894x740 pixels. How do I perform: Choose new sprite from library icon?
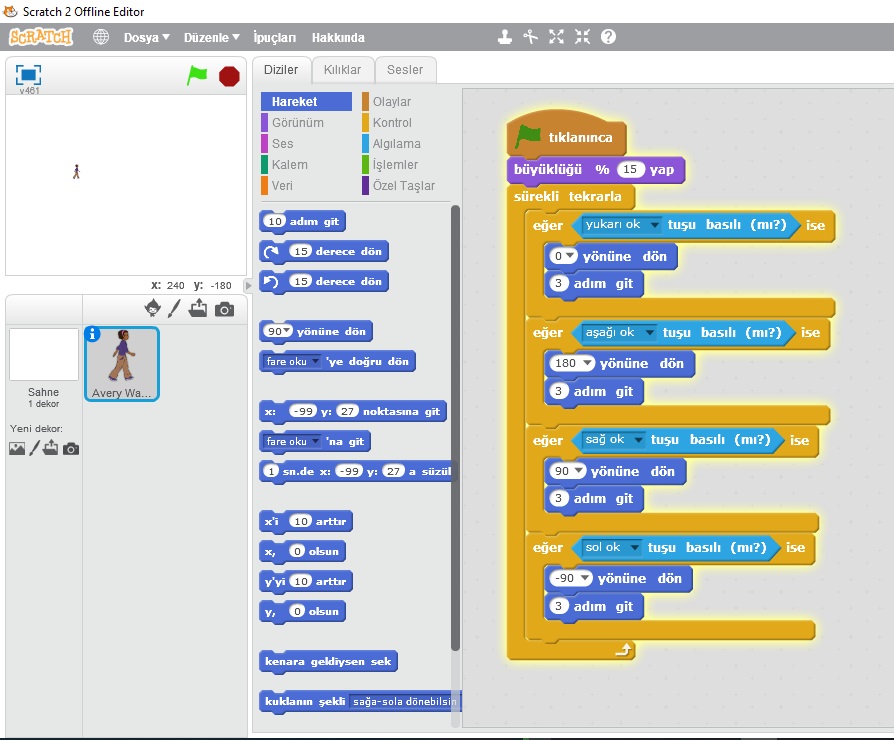153,308
